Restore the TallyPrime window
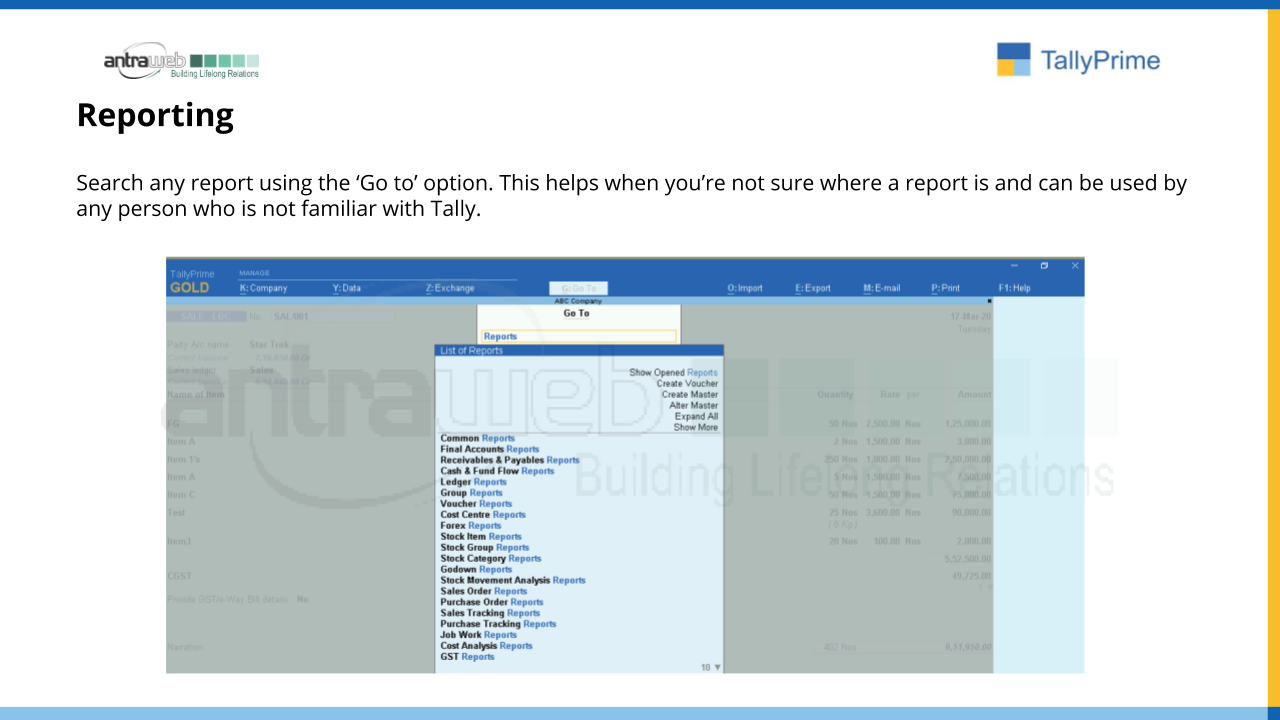This screenshot has height=720, width=1280. tap(1044, 266)
